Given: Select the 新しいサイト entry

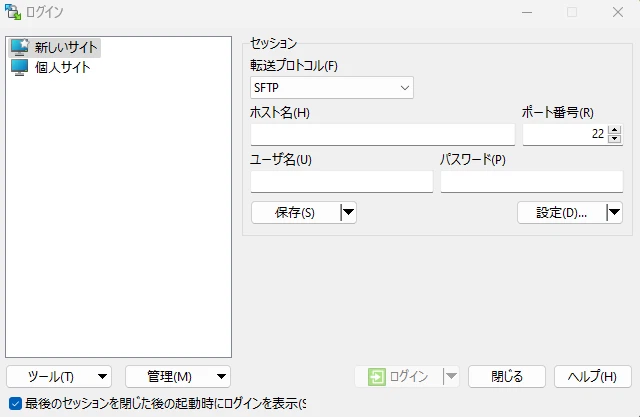Looking at the screenshot, I should click(55, 48).
